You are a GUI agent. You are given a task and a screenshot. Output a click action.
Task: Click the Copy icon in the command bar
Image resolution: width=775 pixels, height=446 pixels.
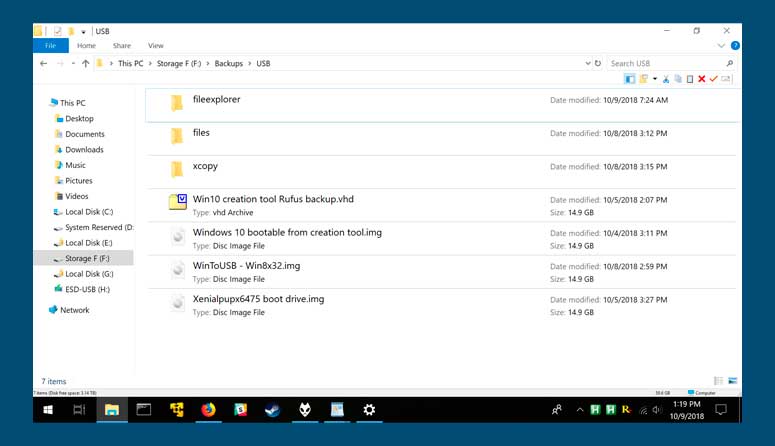click(678, 79)
